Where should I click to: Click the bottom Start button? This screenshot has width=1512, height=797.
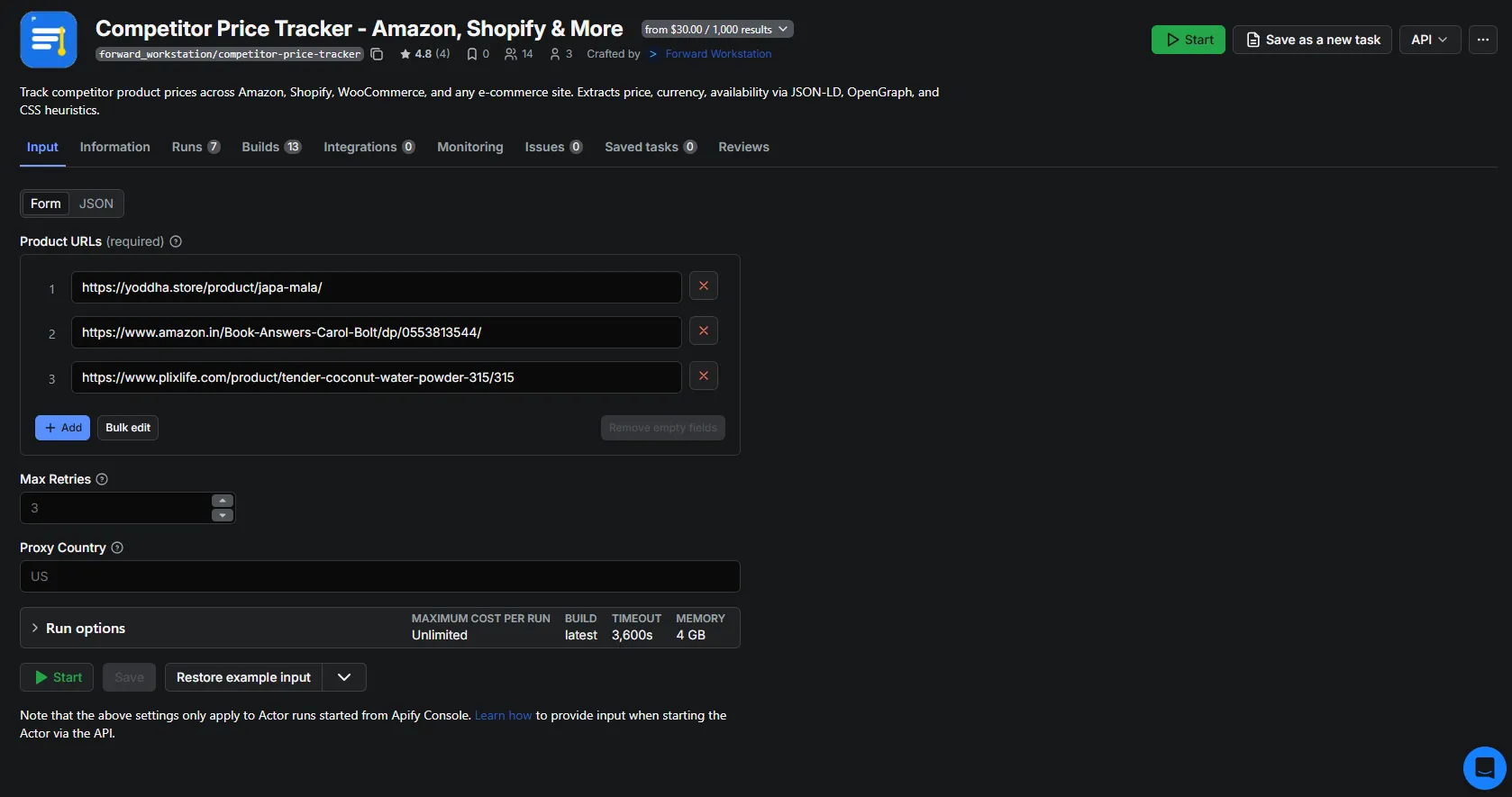pos(57,677)
